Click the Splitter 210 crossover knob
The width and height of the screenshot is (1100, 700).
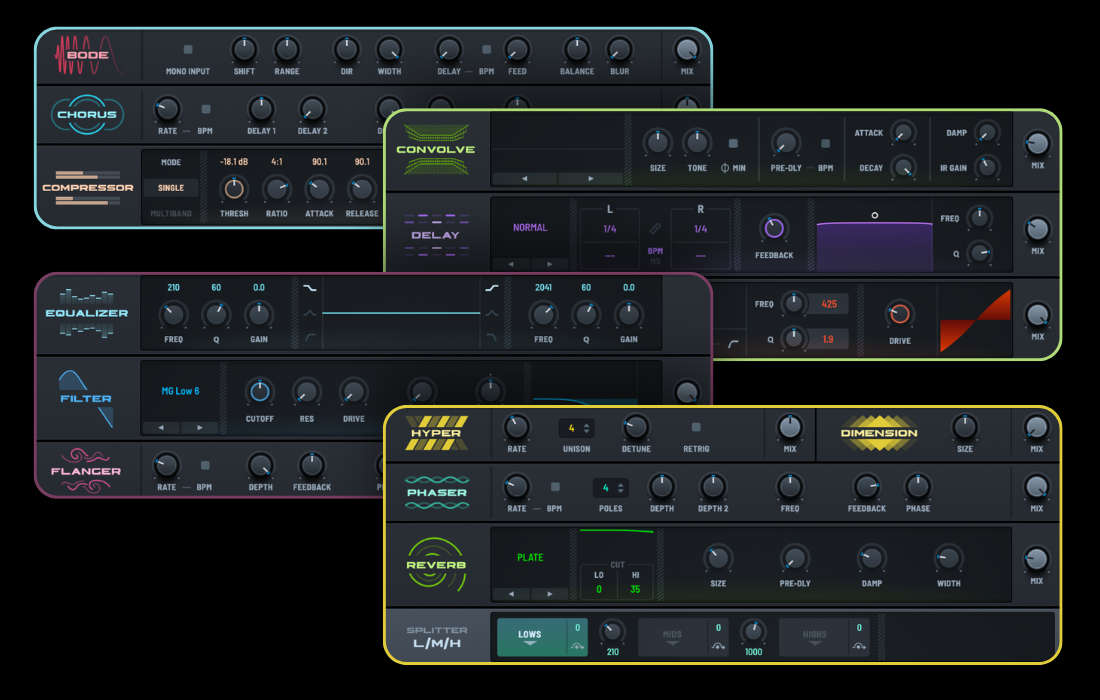coord(612,631)
